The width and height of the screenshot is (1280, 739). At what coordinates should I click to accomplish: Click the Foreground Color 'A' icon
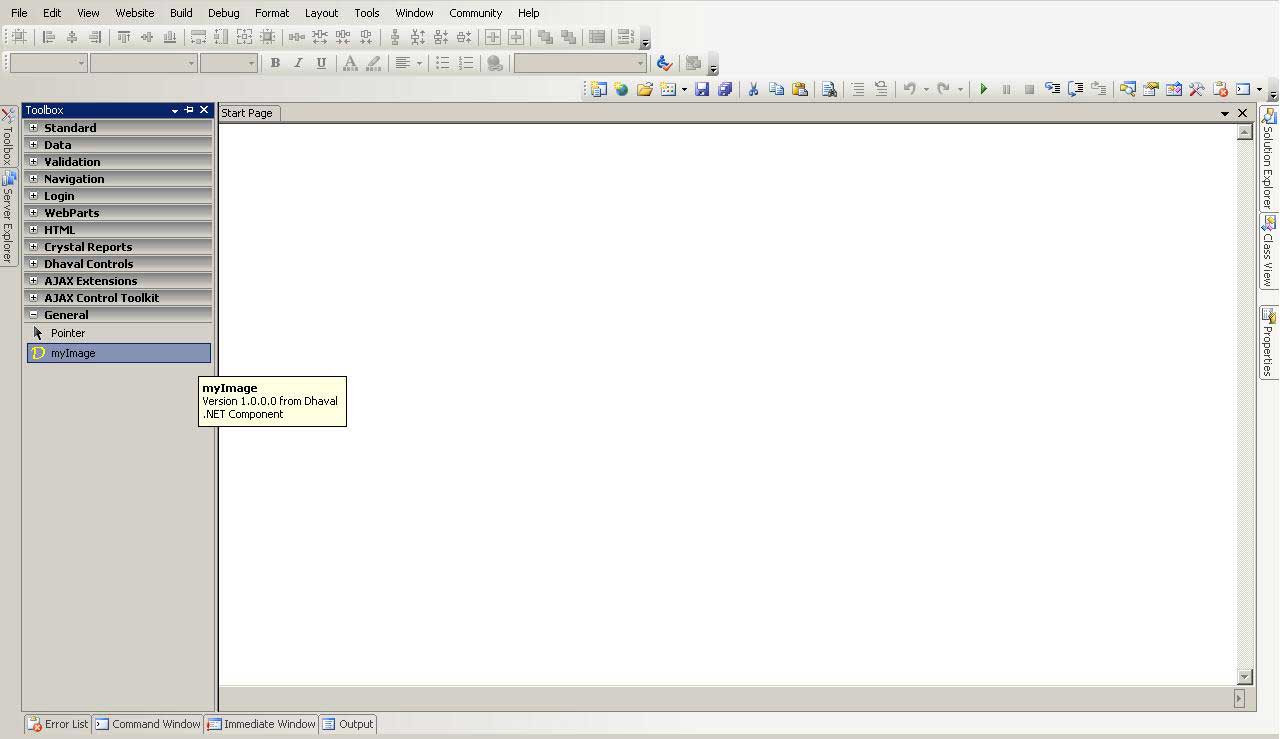click(x=350, y=63)
